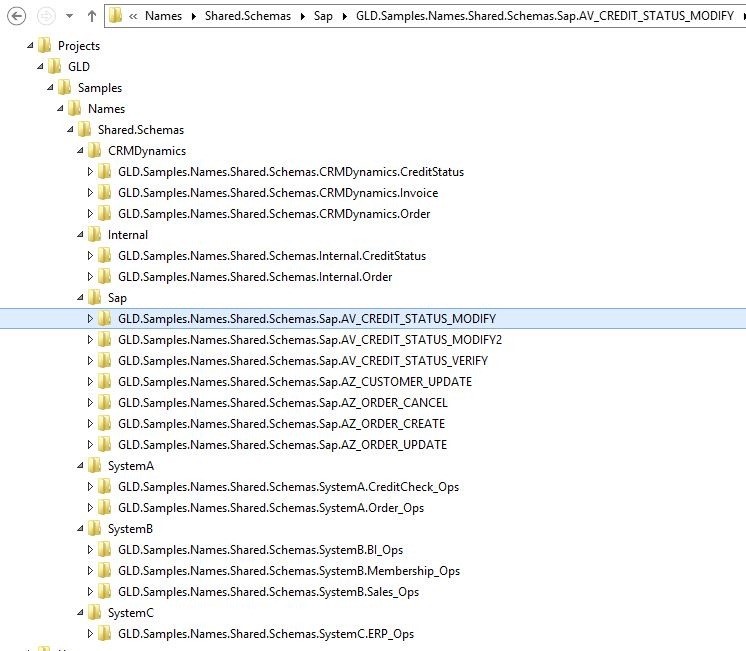Click folder icon of SystemA.CreditCheck_Ops

coord(105,486)
